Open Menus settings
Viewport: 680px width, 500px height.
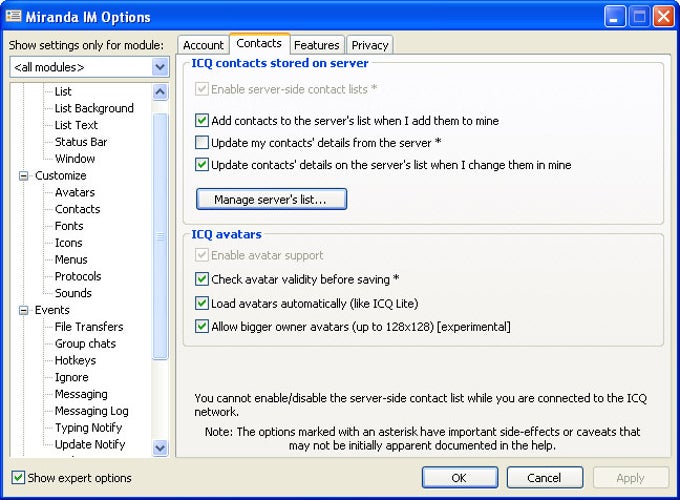(x=71, y=259)
